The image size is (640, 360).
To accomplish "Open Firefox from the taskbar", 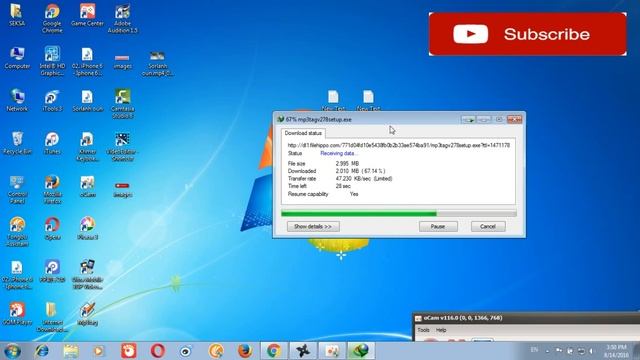I will [245, 351].
